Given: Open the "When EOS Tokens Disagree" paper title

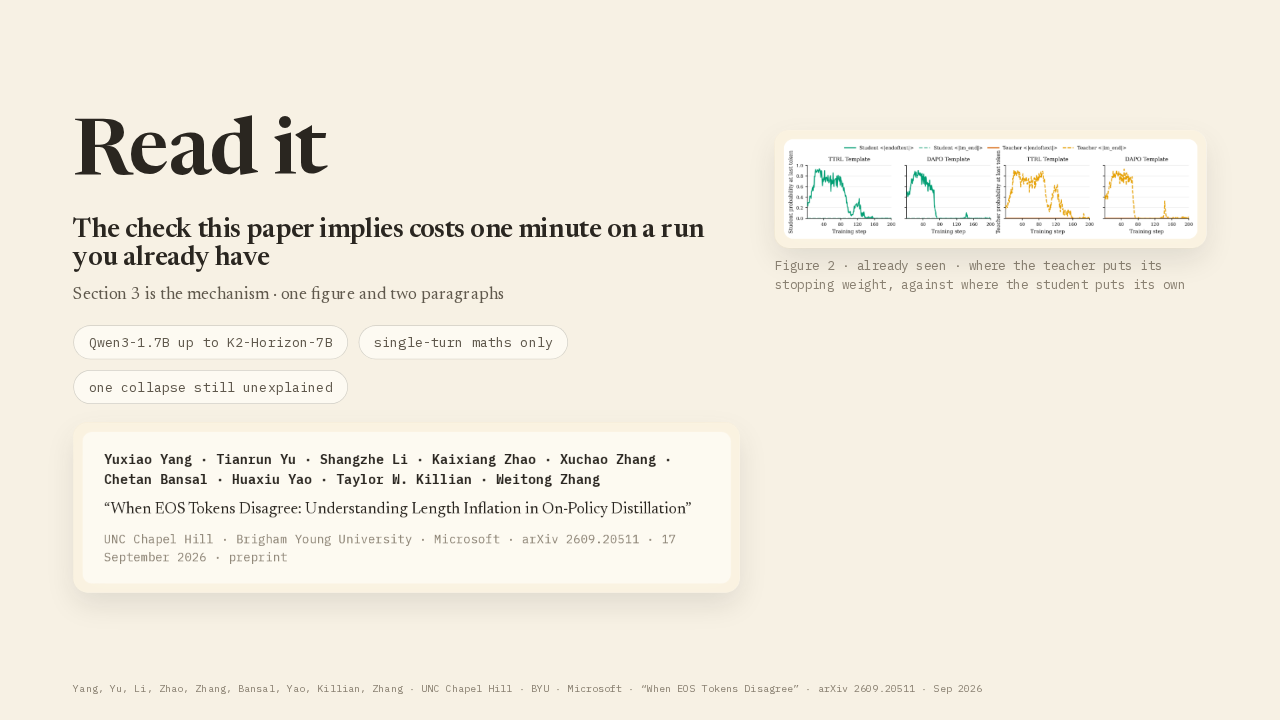Looking at the screenshot, I should click(x=397, y=508).
